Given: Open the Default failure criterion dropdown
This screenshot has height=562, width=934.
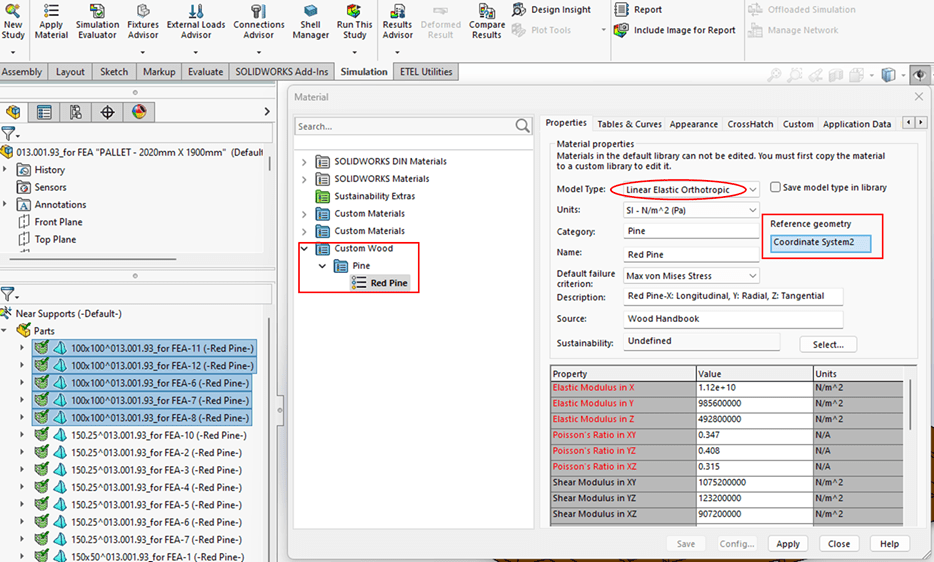Looking at the screenshot, I should (752, 275).
